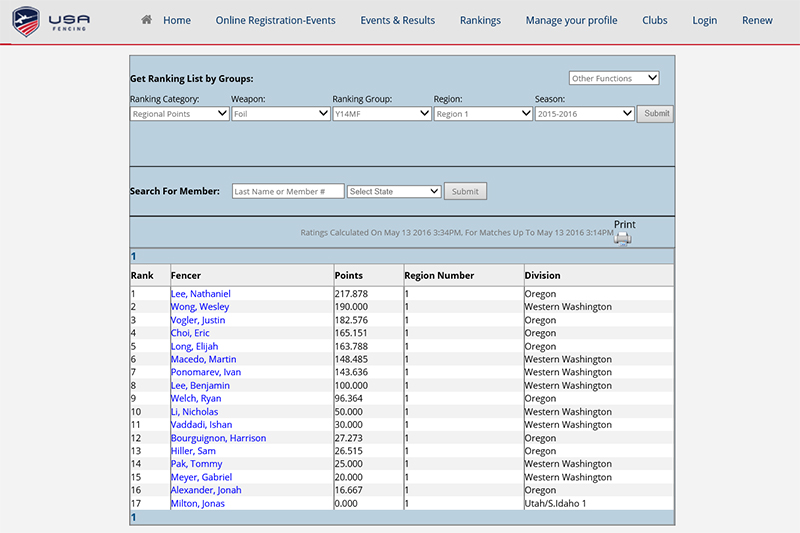800x533 pixels.
Task: Open fencer Ponomarev, Ivan
Action: (x=206, y=372)
